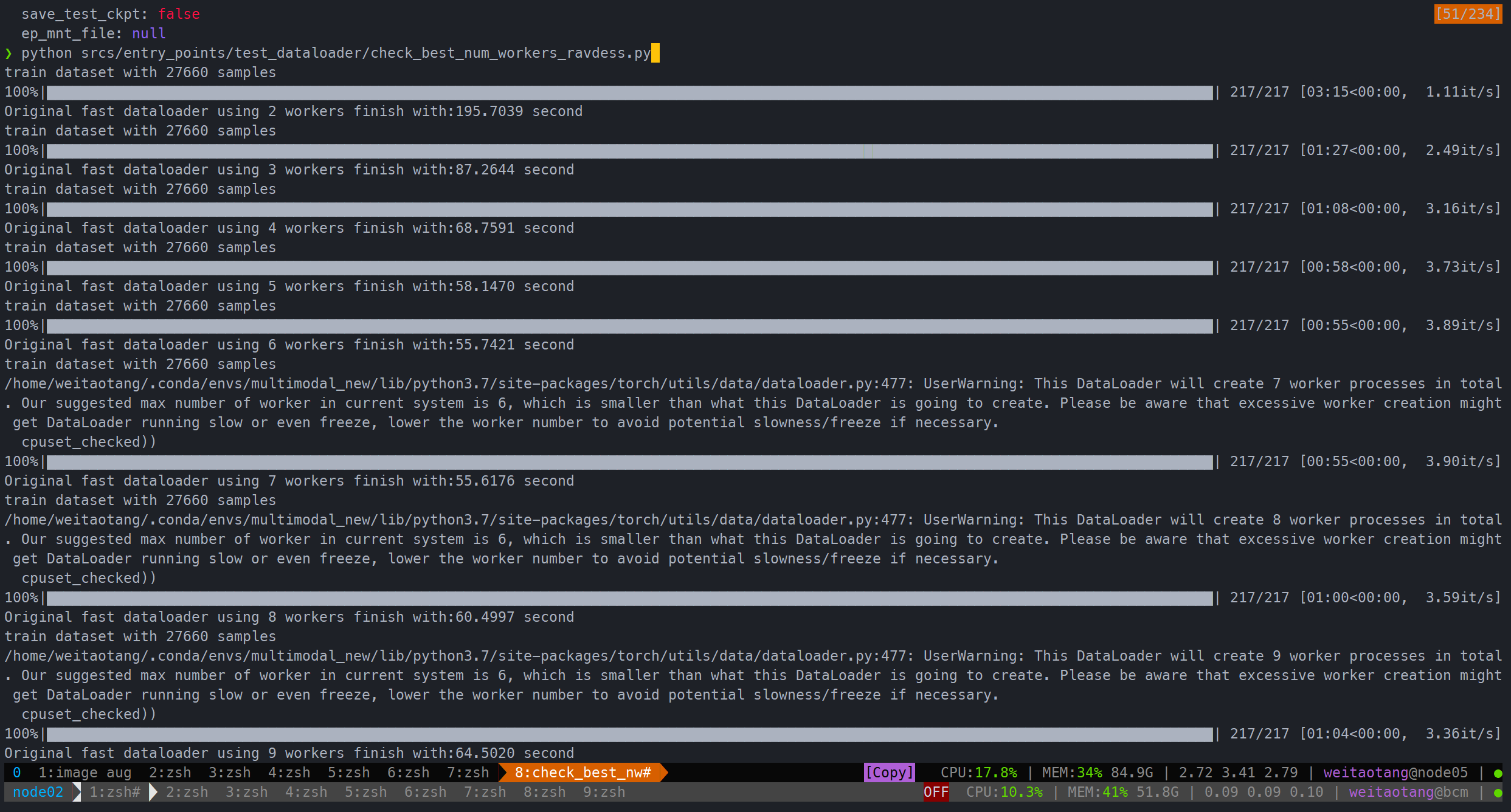This screenshot has height=812, width=1511.
Task: Switch to inner tmux window 7:zsh
Action: (468, 772)
